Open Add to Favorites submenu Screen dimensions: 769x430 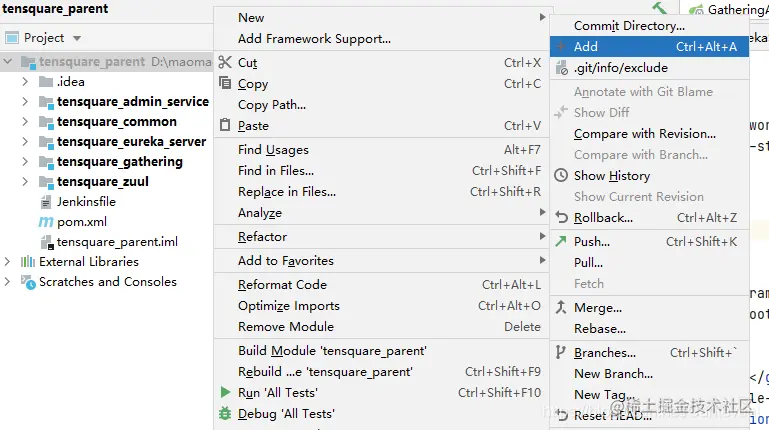(x=382, y=261)
